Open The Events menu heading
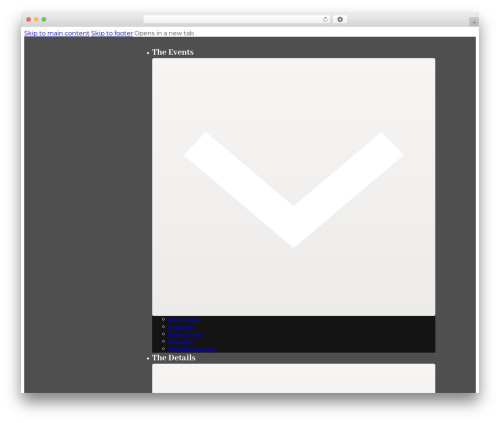Viewport: 500px width, 423px height. [x=173, y=52]
